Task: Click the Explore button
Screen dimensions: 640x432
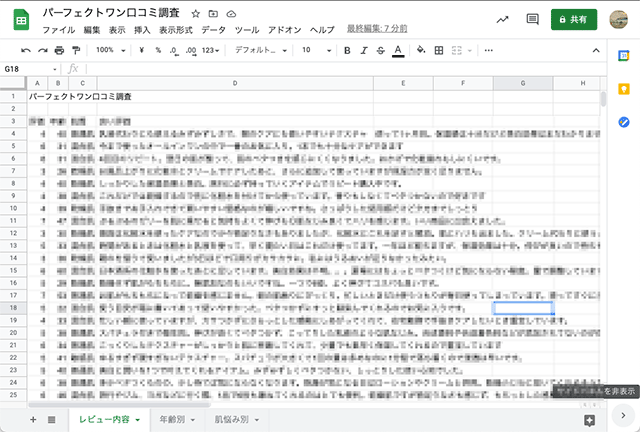Action: point(589,420)
